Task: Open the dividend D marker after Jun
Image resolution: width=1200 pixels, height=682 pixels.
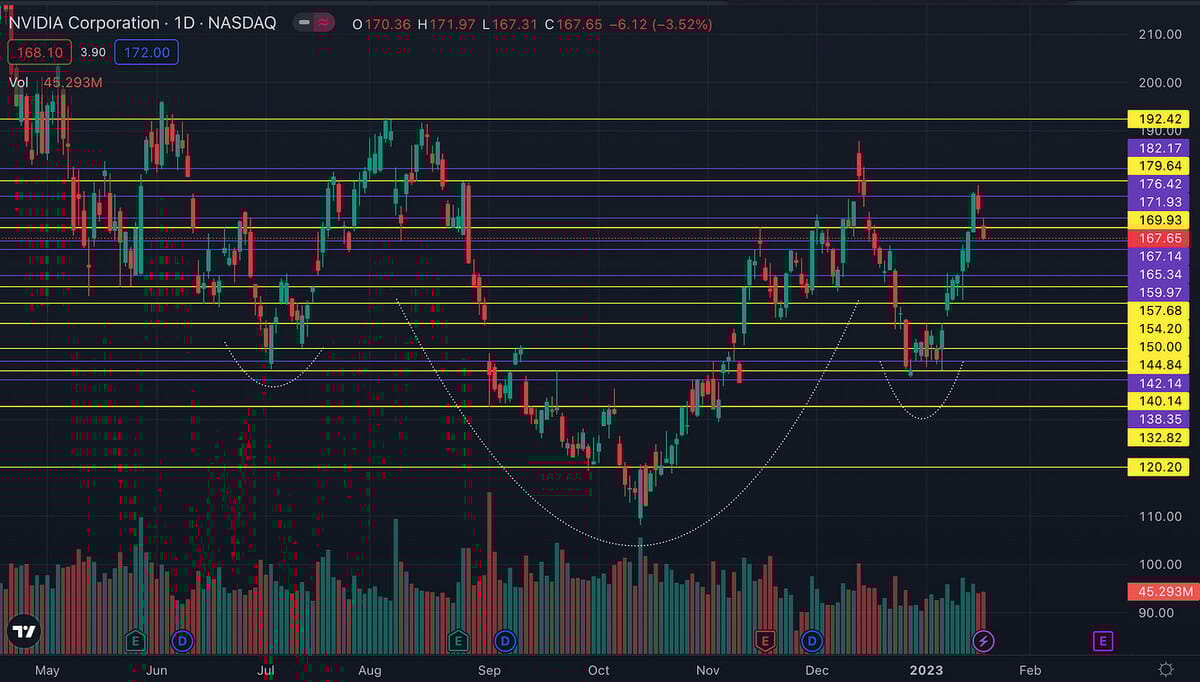Action: click(x=182, y=640)
